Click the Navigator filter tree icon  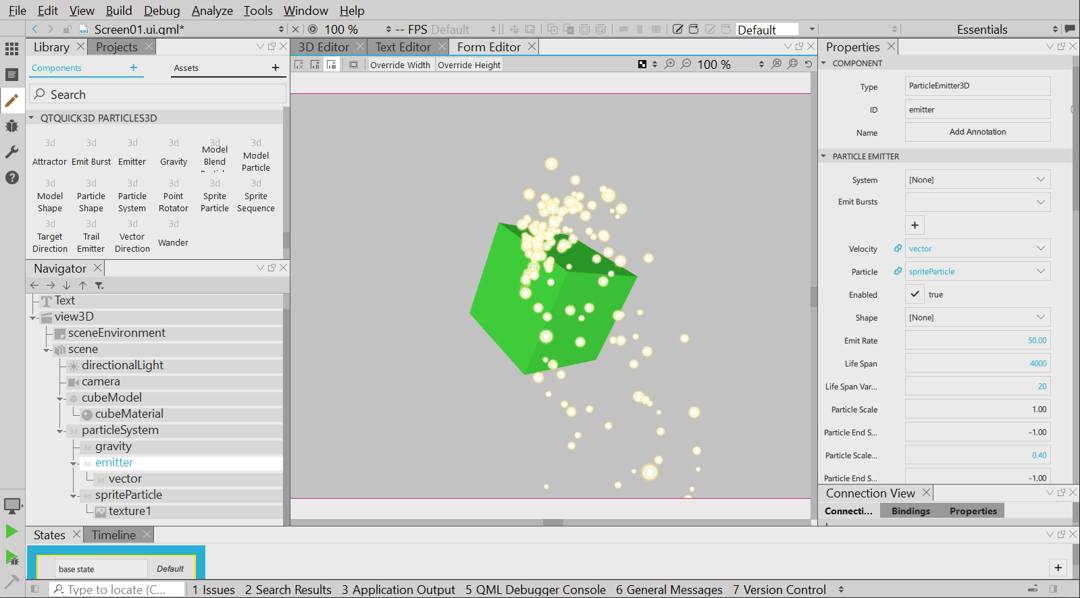coord(99,285)
